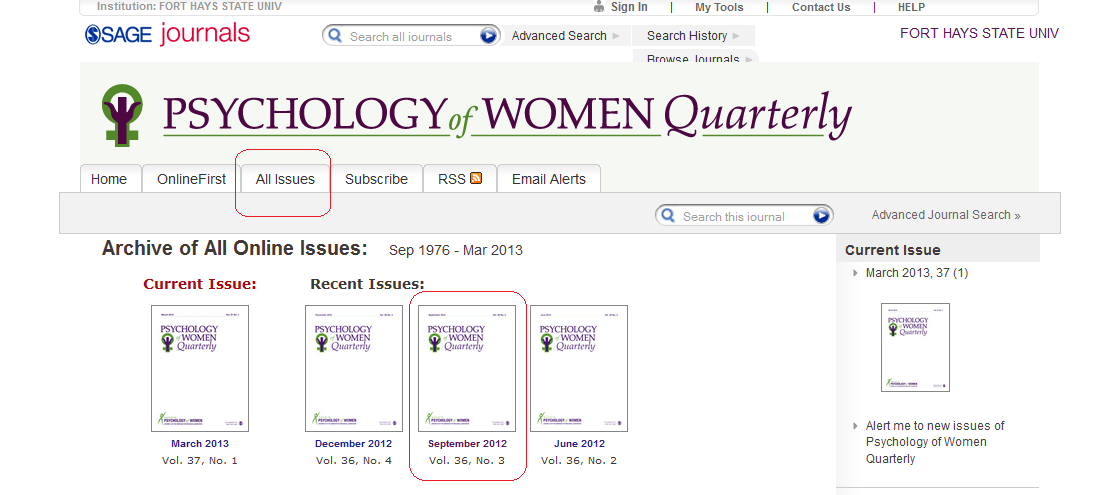Click the SAGE journals logo
Image resolution: width=1115 pixels, height=495 pixels.
(x=168, y=34)
